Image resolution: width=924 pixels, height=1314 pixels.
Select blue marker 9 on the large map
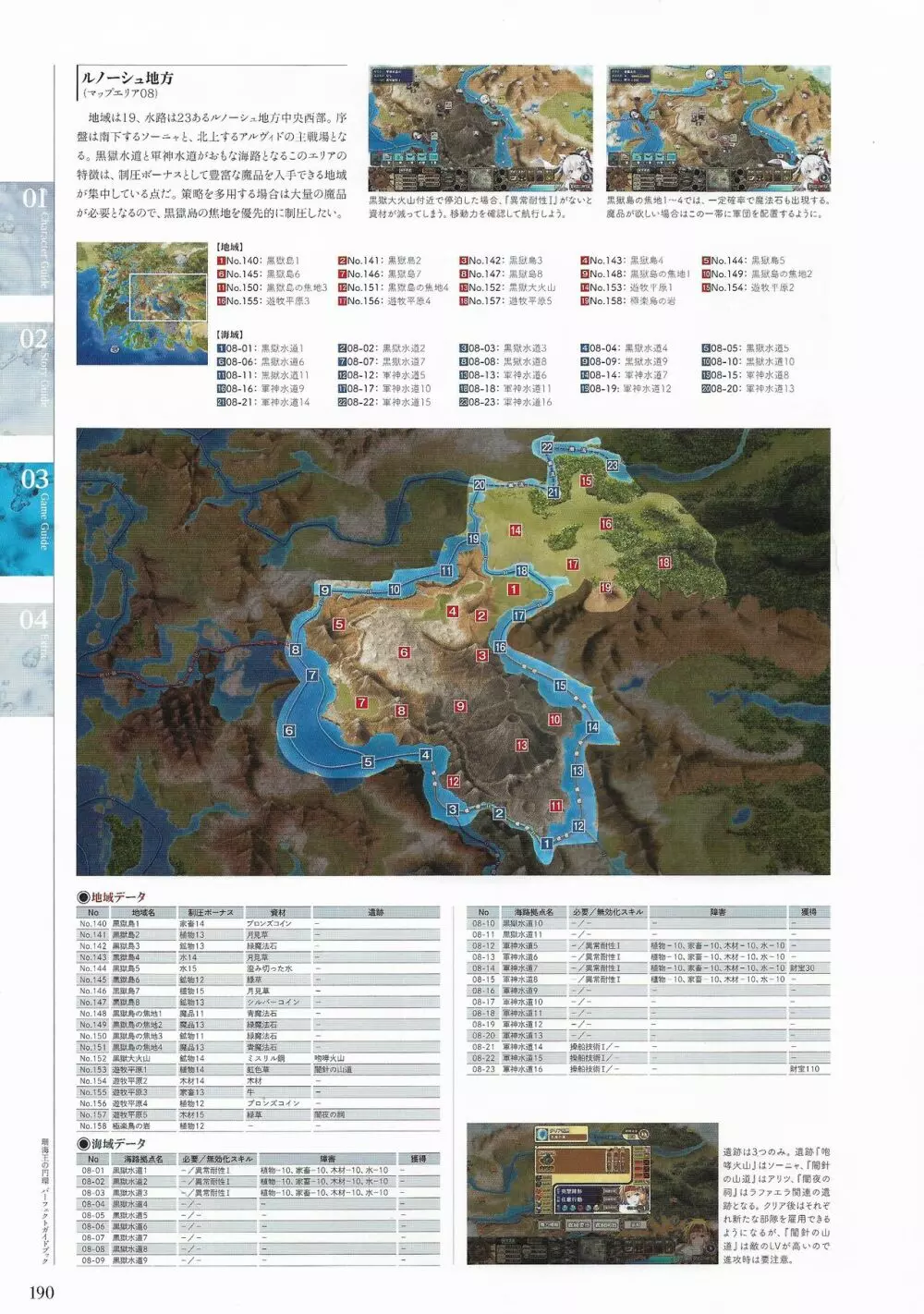(325, 590)
